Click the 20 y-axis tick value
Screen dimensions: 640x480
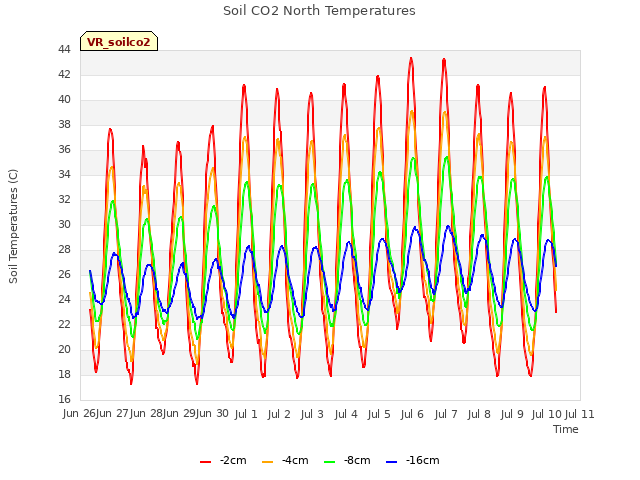(64, 349)
